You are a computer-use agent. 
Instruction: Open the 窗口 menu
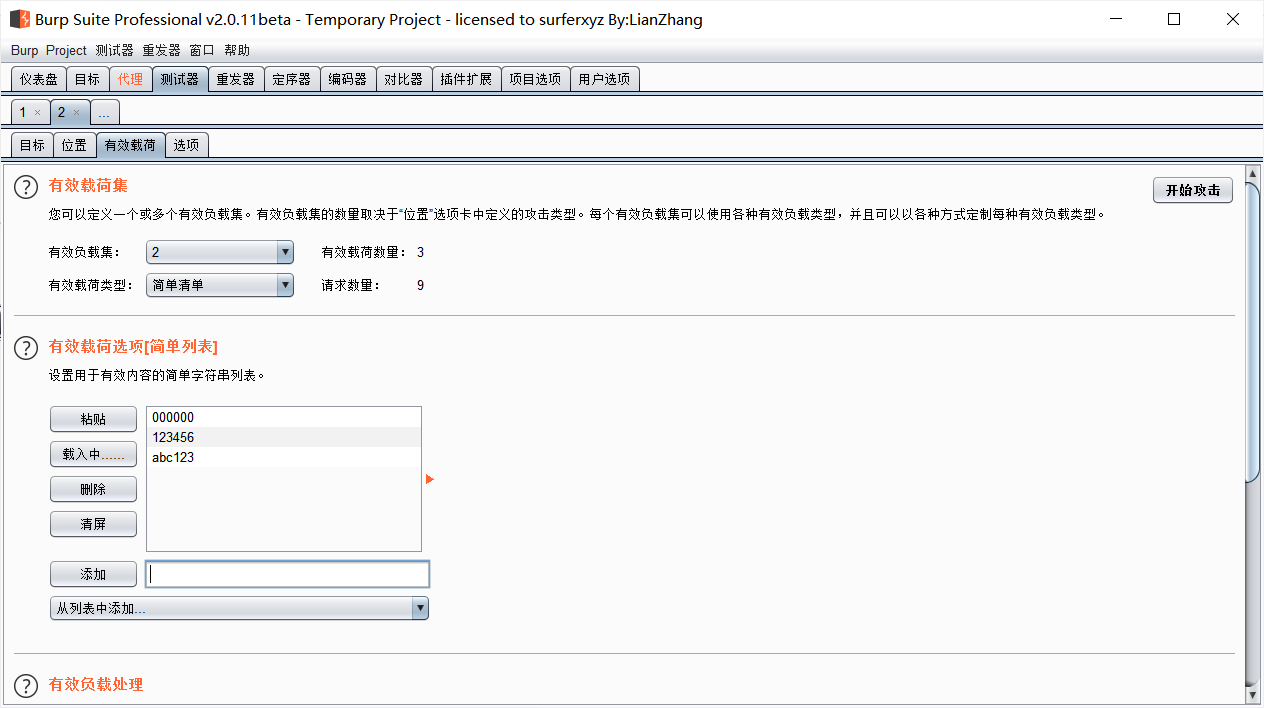point(202,50)
